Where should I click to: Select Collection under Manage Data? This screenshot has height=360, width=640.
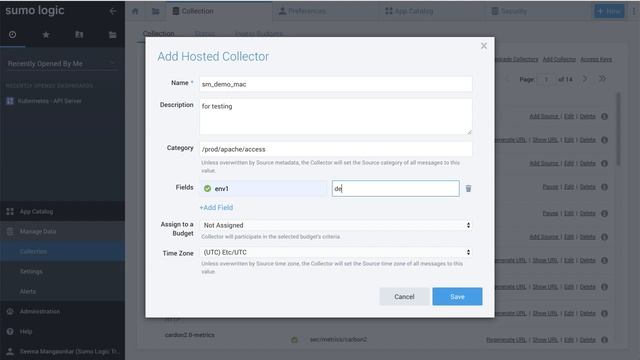point(62,251)
